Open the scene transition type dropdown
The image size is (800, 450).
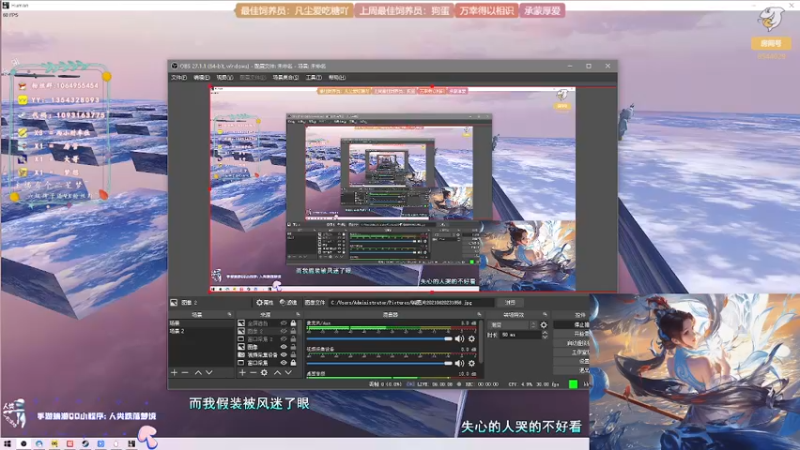click(x=513, y=325)
